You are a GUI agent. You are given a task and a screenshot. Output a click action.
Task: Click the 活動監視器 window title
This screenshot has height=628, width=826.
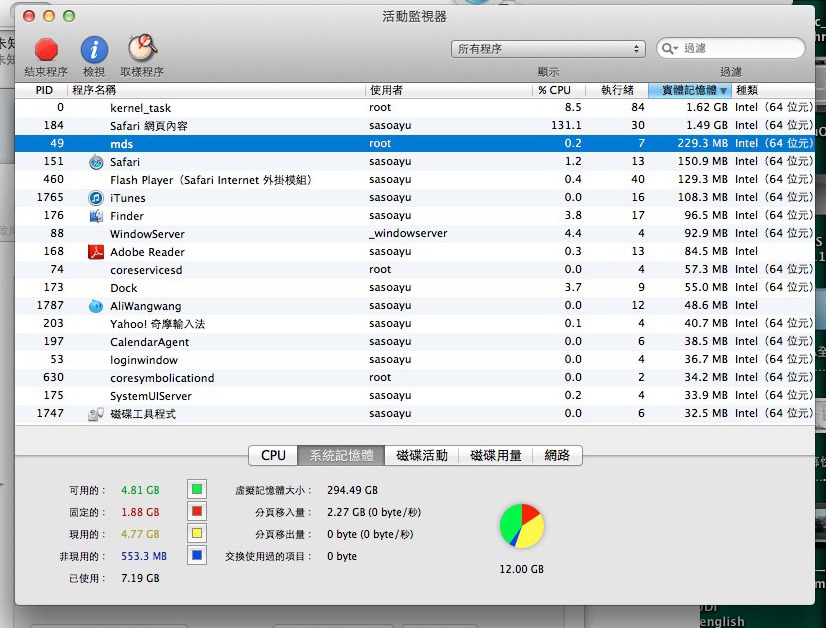coord(415,17)
